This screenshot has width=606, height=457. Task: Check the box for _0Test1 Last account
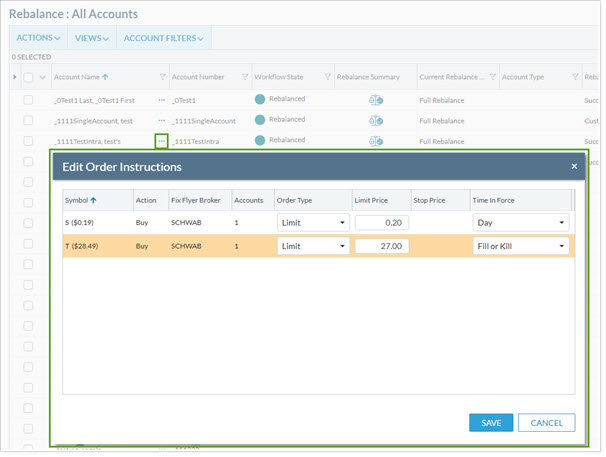pos(28,100)
